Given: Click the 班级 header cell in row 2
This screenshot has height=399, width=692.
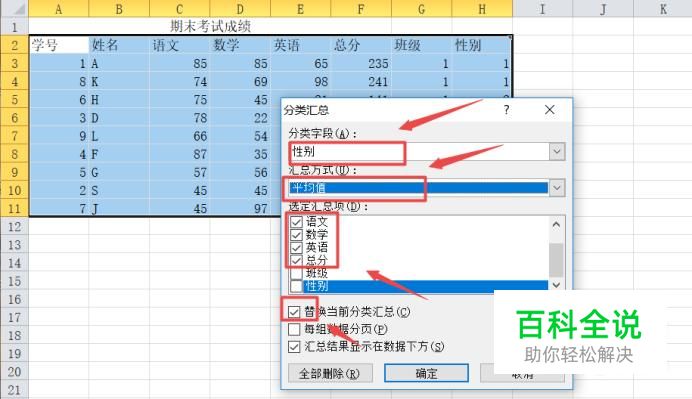Looking at the screenshot, I should pyautogui.click(x=421, y=45).
